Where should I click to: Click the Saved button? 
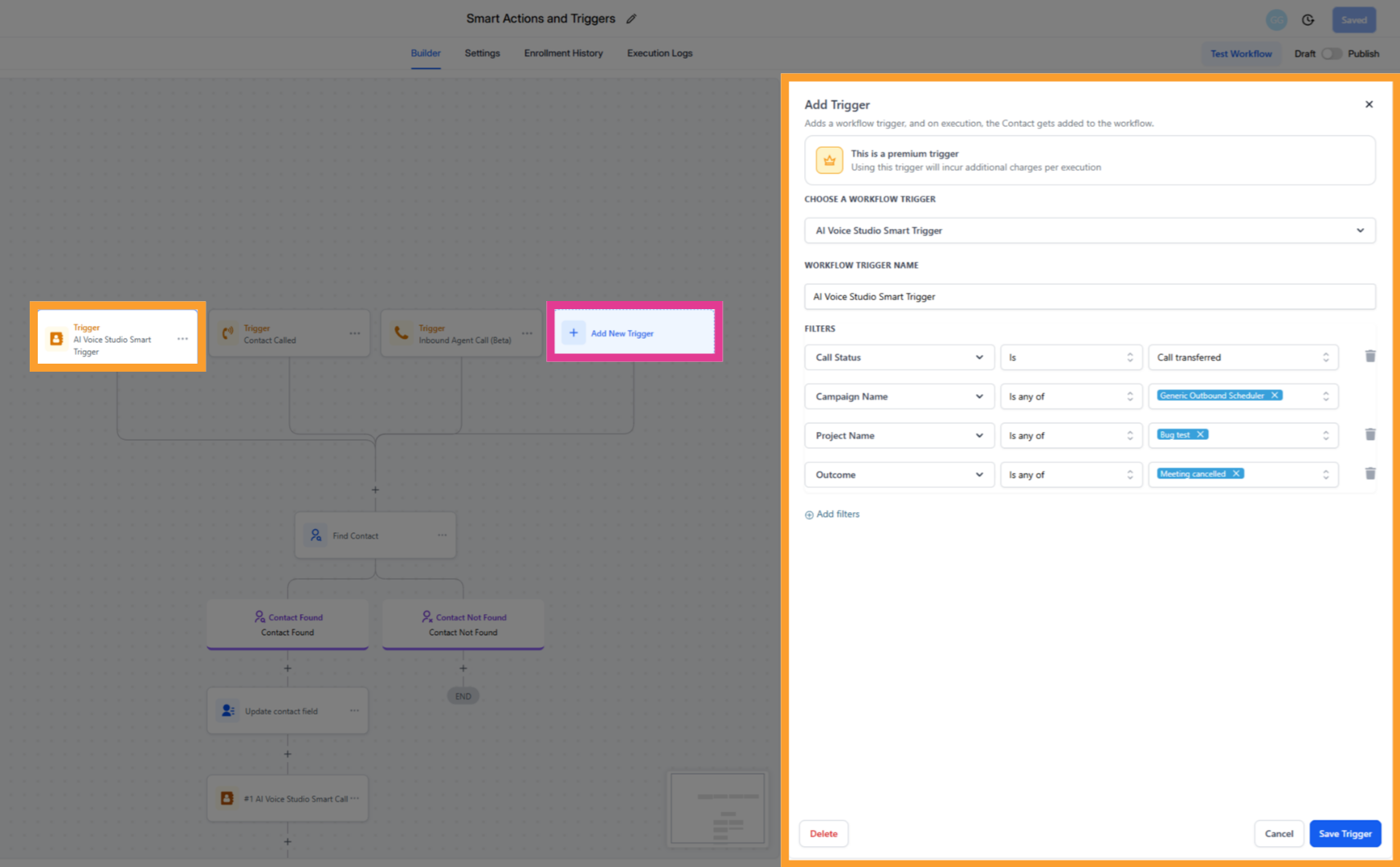click(1353, 20)
